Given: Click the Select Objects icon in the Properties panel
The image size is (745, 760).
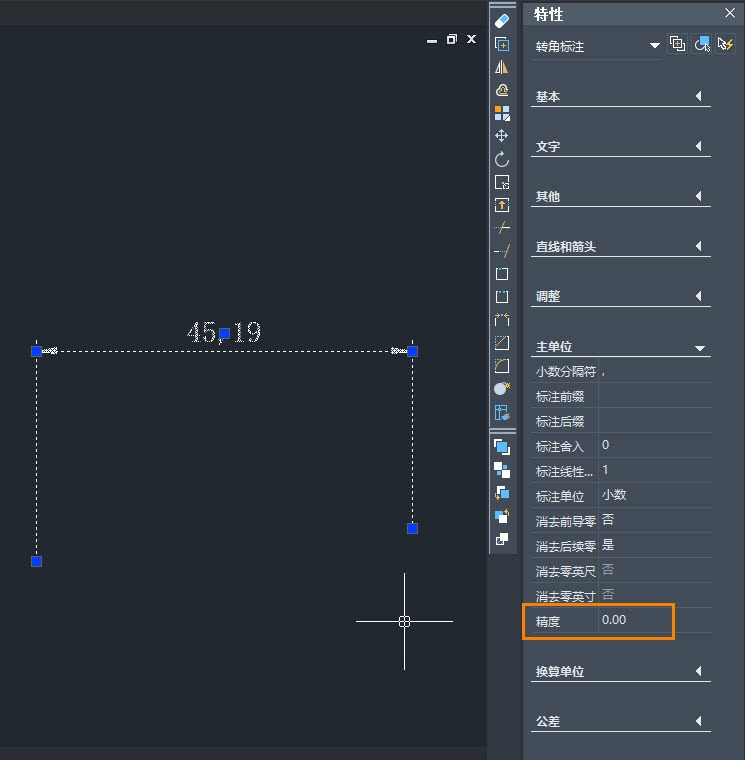Looking at the screenshot, I should 702,44.
